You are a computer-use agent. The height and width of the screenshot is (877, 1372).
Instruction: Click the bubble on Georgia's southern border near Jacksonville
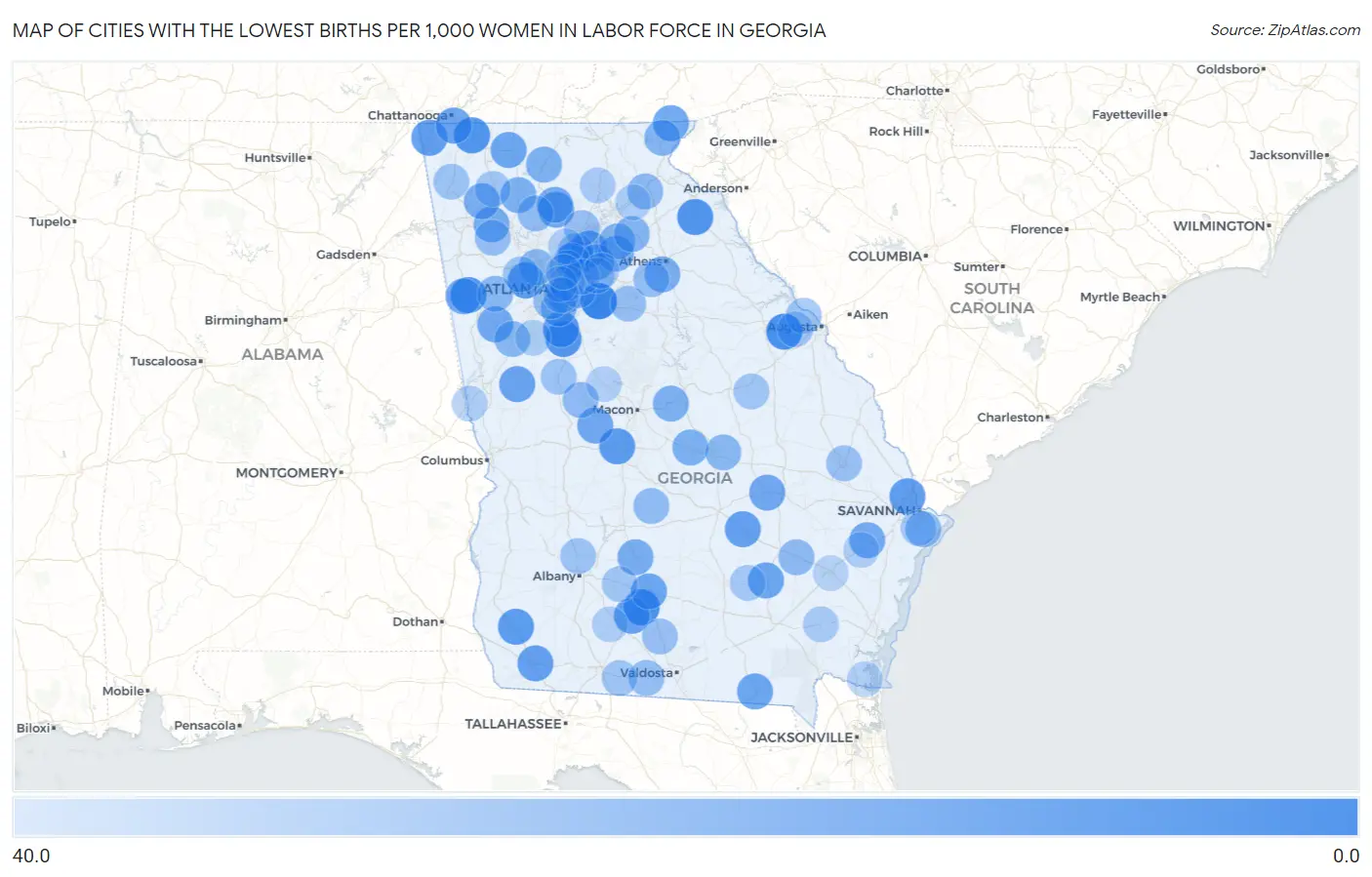[x=754, y=691]
